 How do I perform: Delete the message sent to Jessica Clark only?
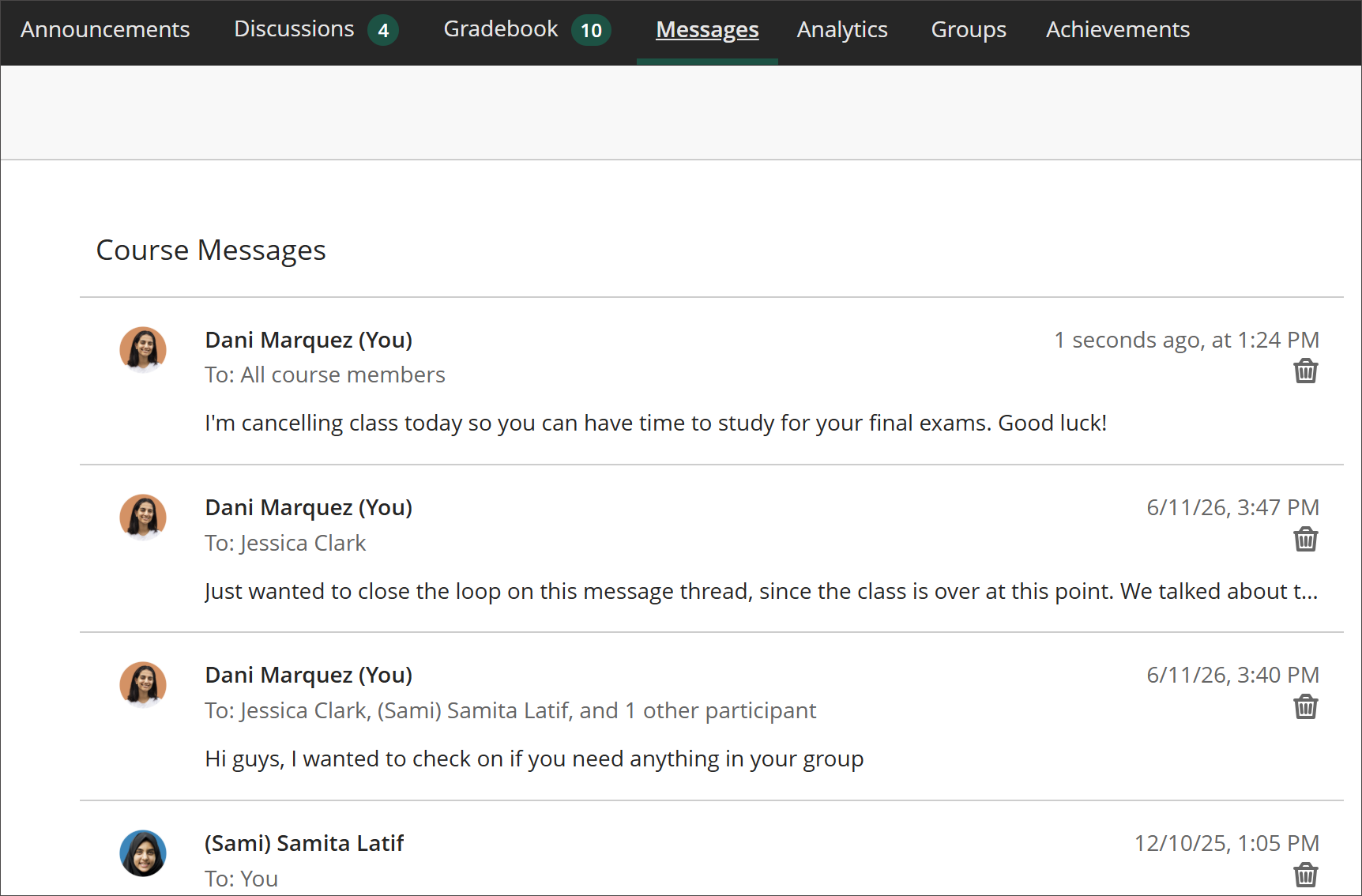point(1305,540)
